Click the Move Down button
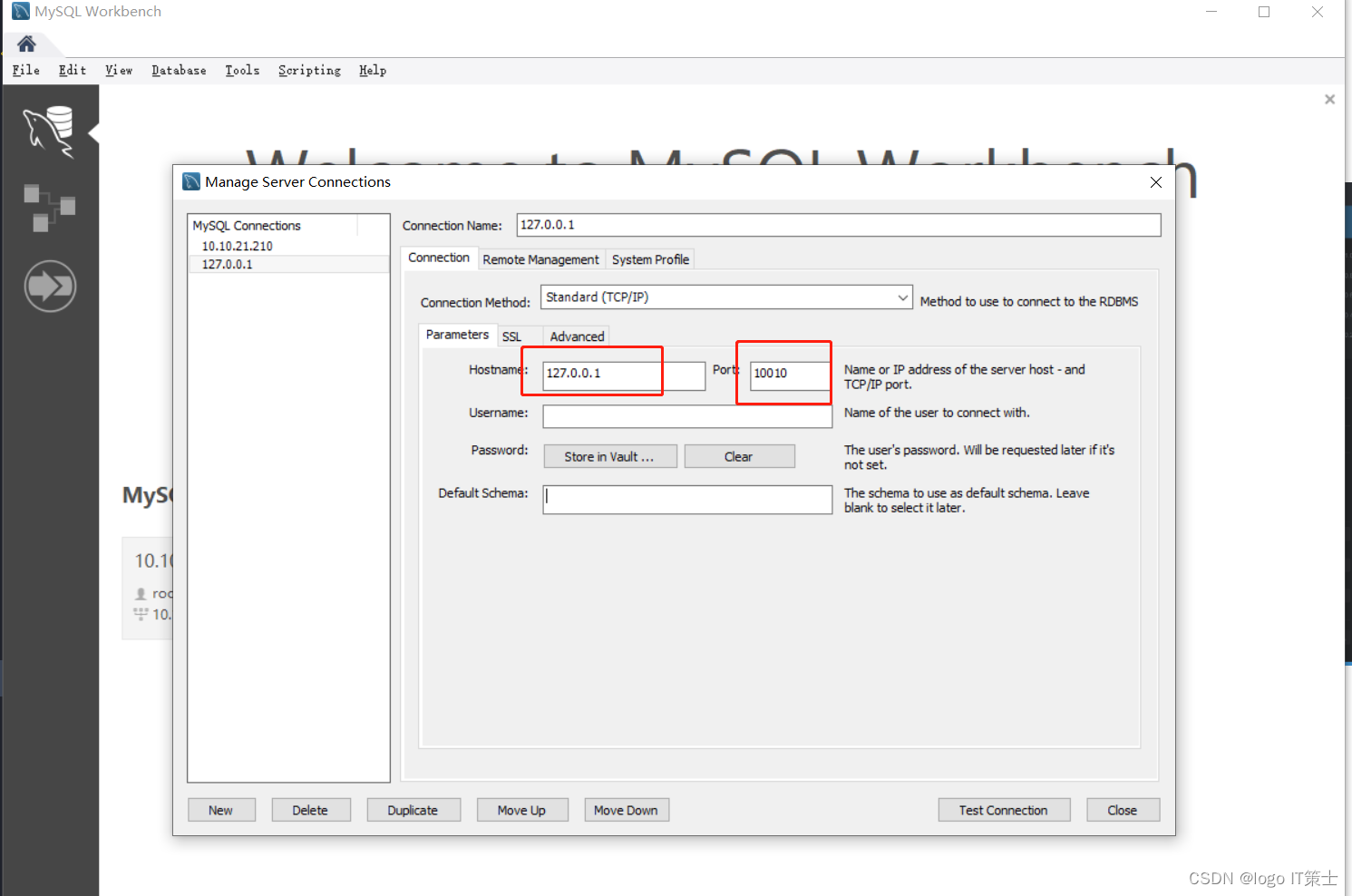The height and width of the screenshot is (896, 1352). click(627, 810)
